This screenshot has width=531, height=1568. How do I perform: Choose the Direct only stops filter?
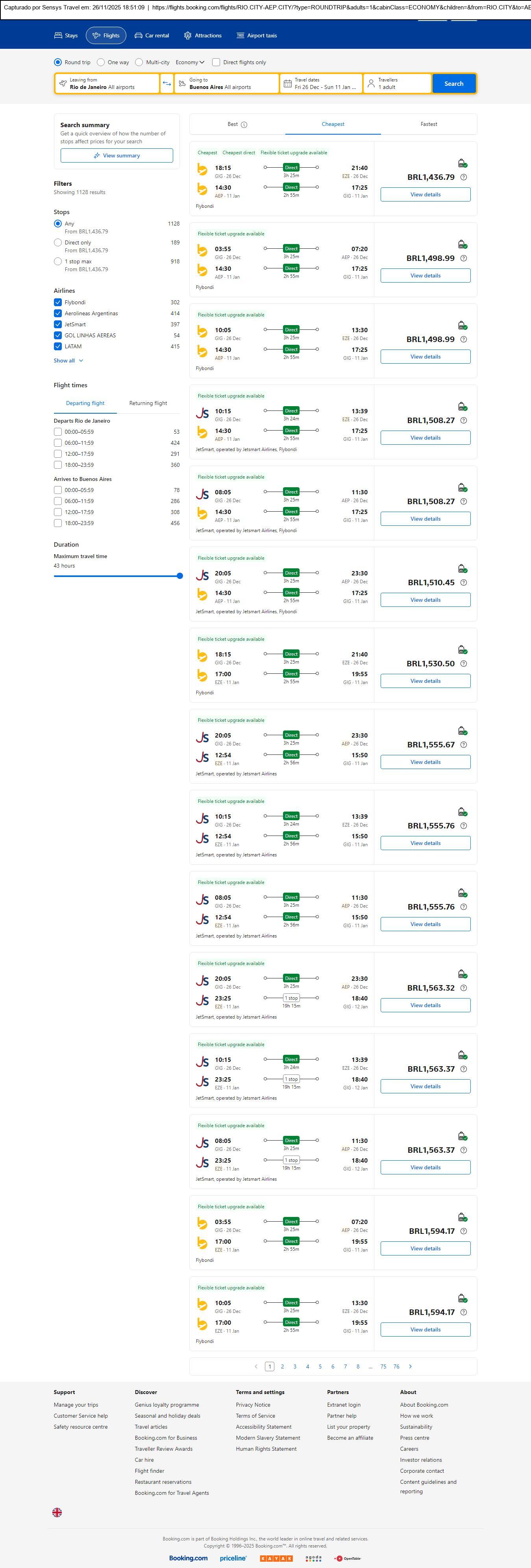(x=58, y=242)
